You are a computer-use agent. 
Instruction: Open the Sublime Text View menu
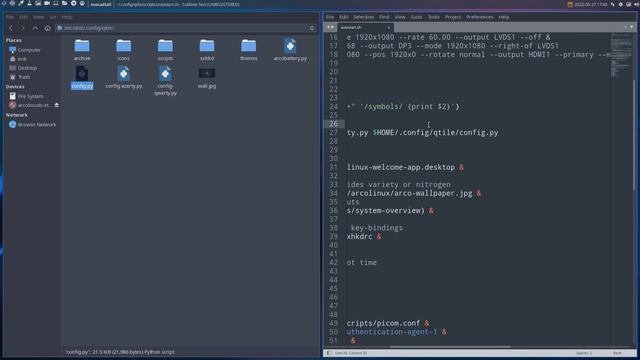click(x=400, y=17)
